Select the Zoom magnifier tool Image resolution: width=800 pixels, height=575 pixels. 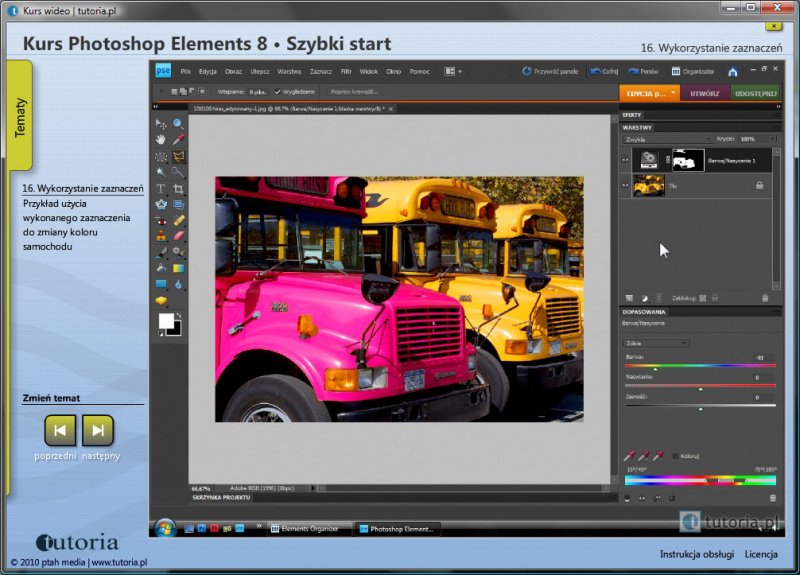pyautogui.click(x=179, y=124)
